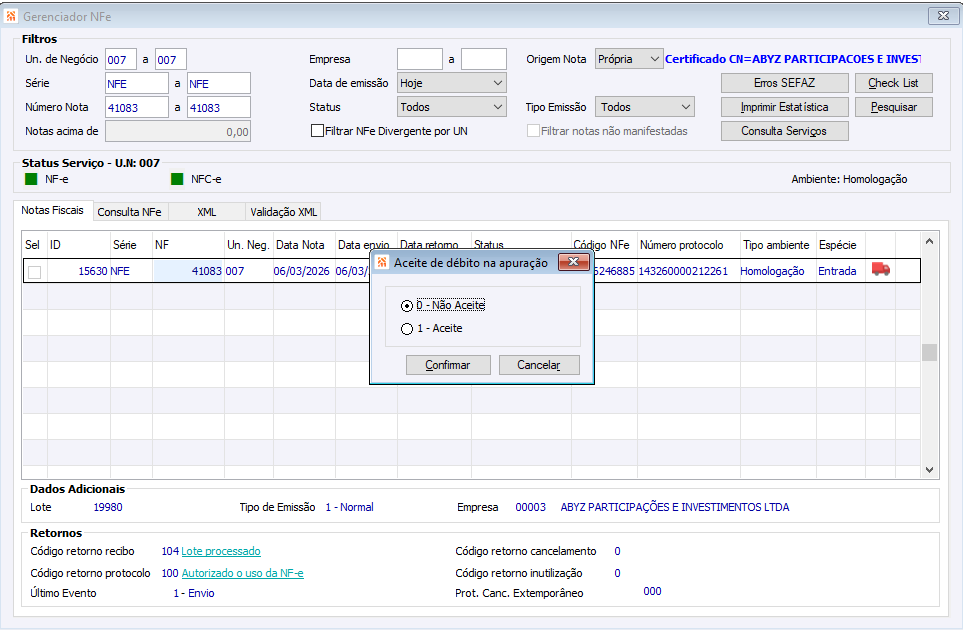Click the Aceite de débito dialog title icon
This screenshot has width=963, height=630.
tap(382, 262)
